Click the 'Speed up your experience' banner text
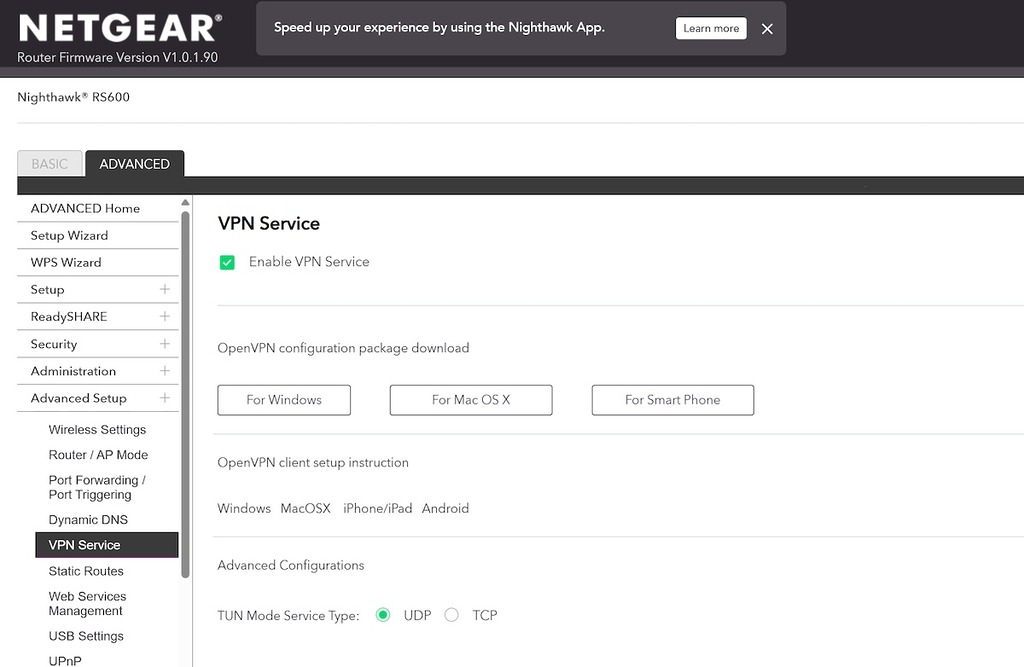This screenshot has width=1024, height=667. (x=440, y=27)
